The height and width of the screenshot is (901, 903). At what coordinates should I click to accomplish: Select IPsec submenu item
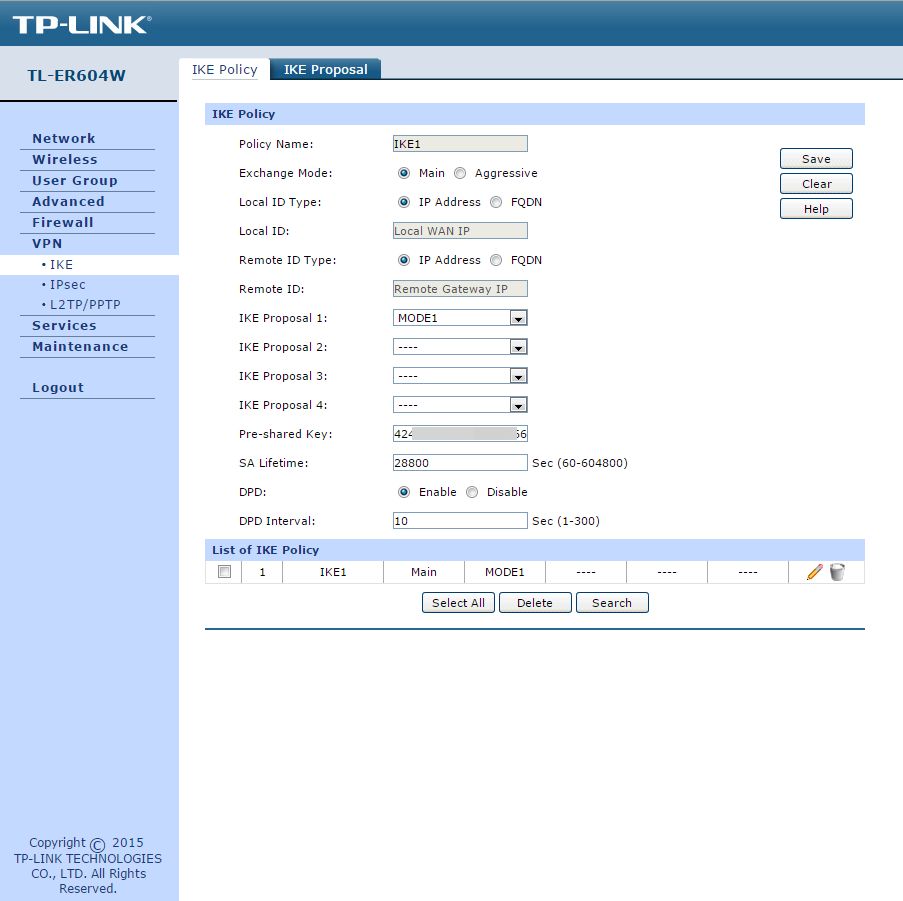(67, 285)
